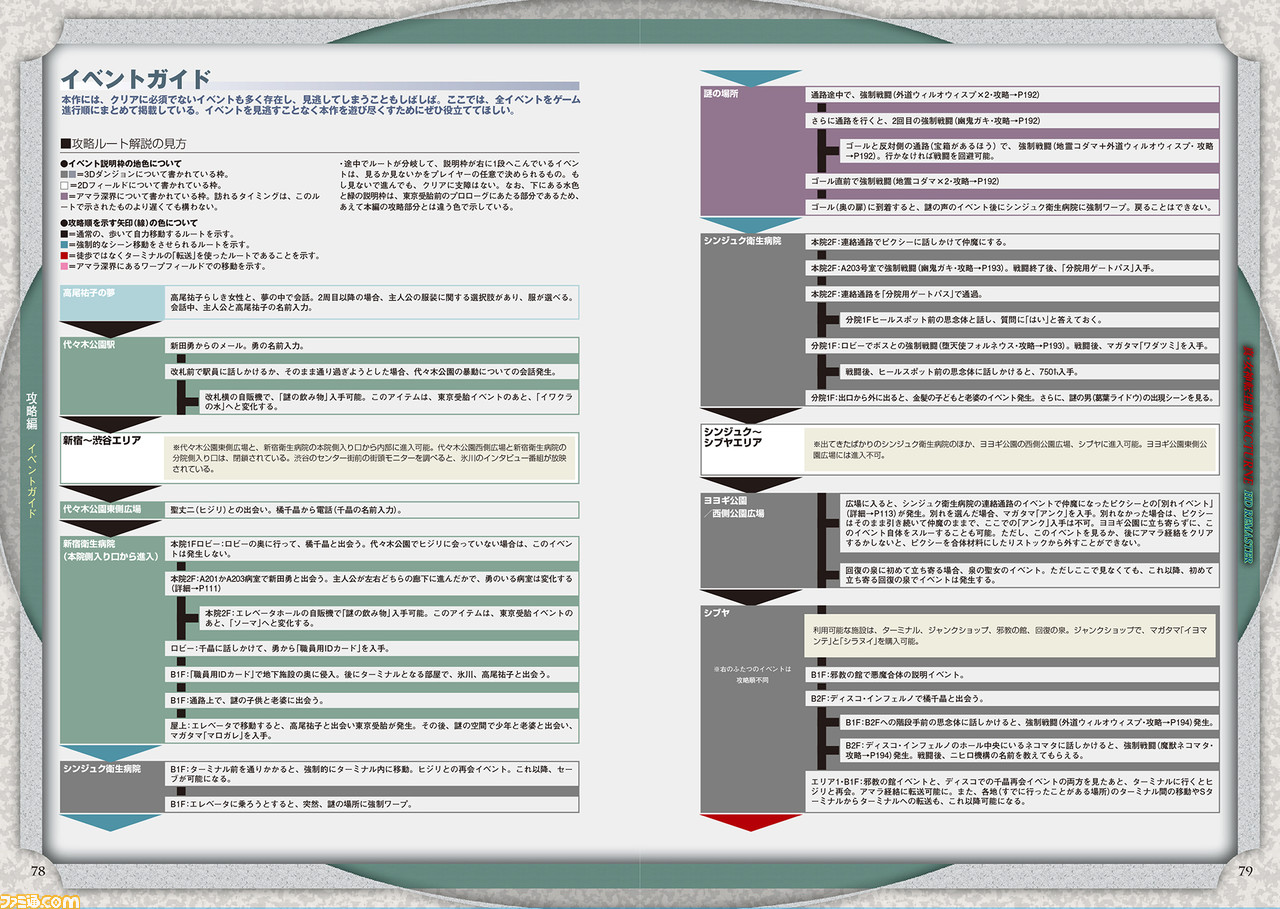
Task: Click the 本院1Fロビー:ロビーの奥に行って row
Action: tap(372, 548)
